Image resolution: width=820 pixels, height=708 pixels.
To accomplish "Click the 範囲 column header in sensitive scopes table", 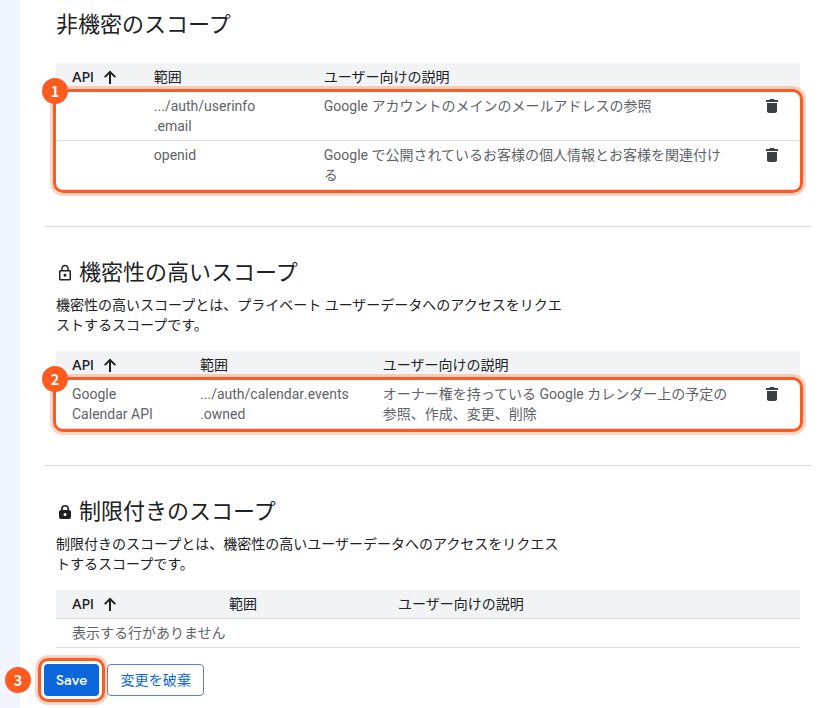I will click(x=213, y=365).
